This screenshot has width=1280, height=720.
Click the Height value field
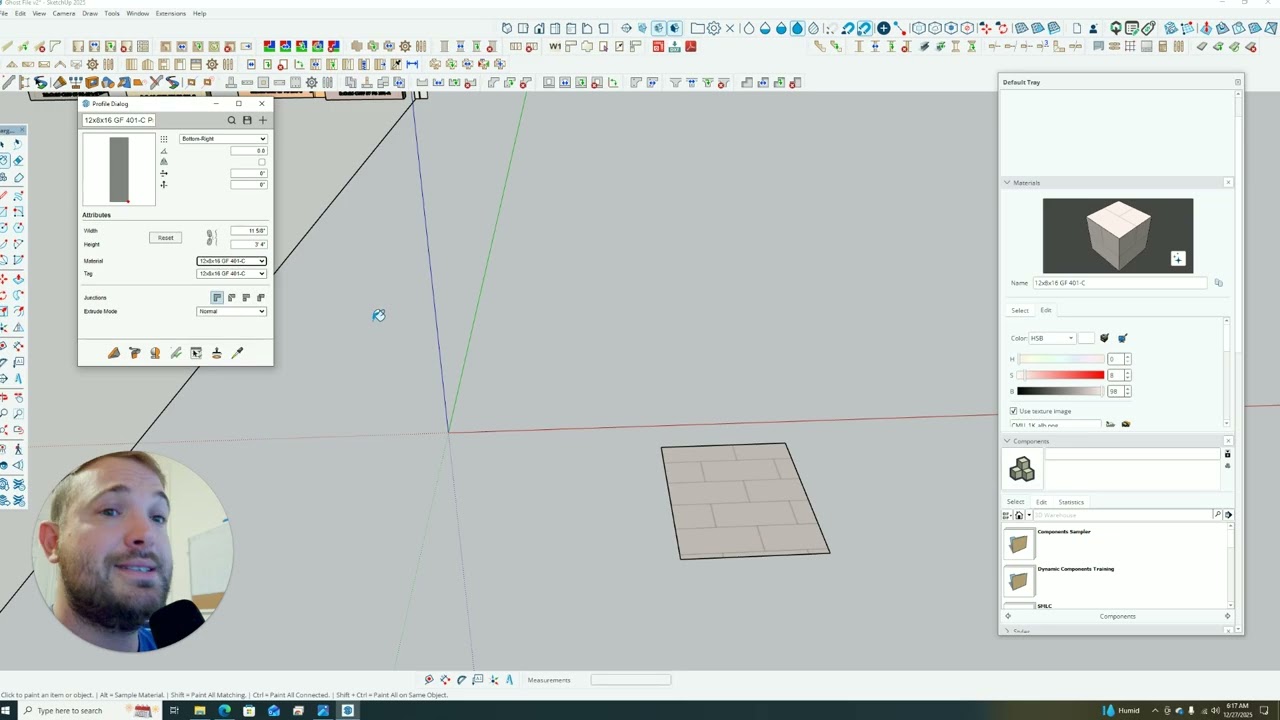coord(247,244)
